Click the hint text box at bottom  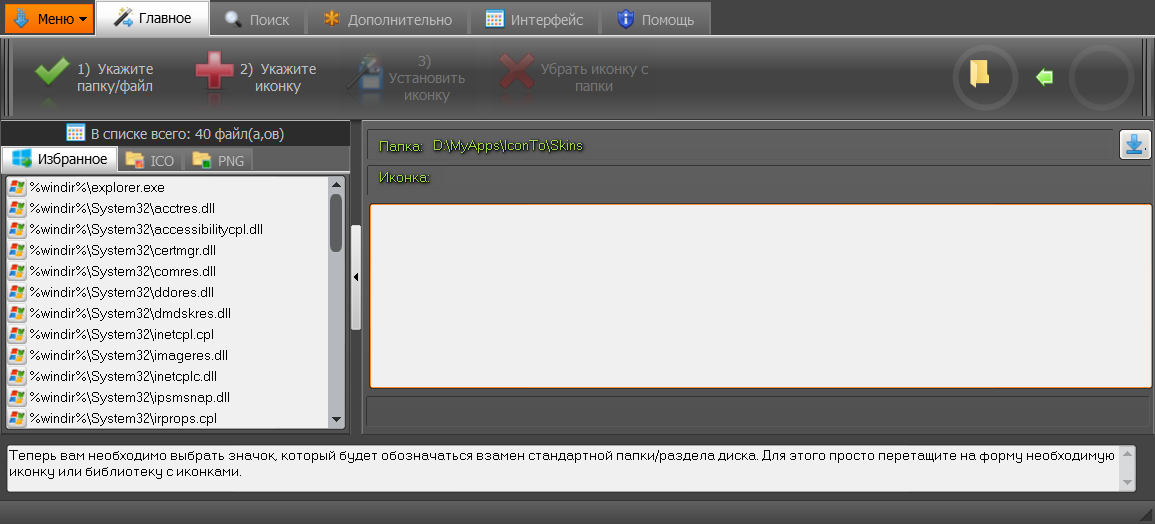point(562,468)
